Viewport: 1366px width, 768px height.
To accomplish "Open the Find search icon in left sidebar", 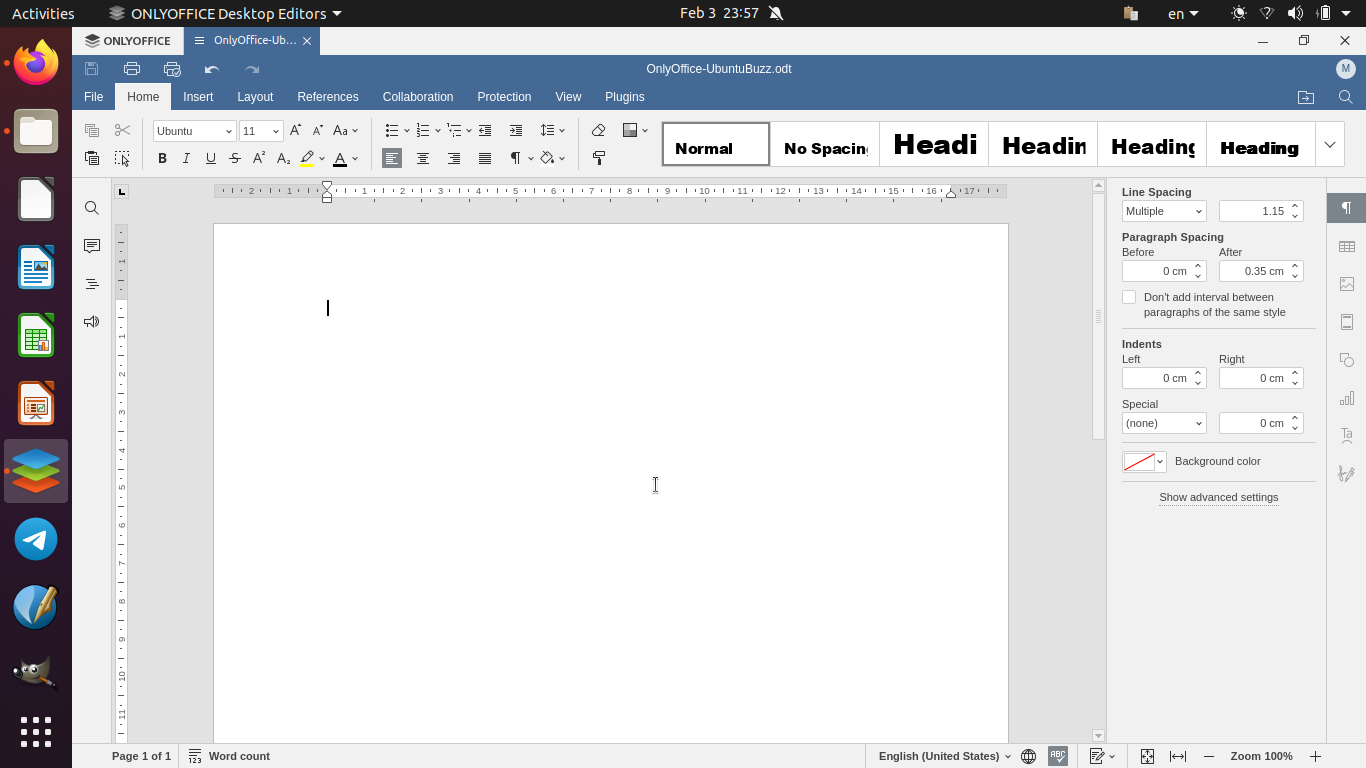I will (x=92, y=208).
